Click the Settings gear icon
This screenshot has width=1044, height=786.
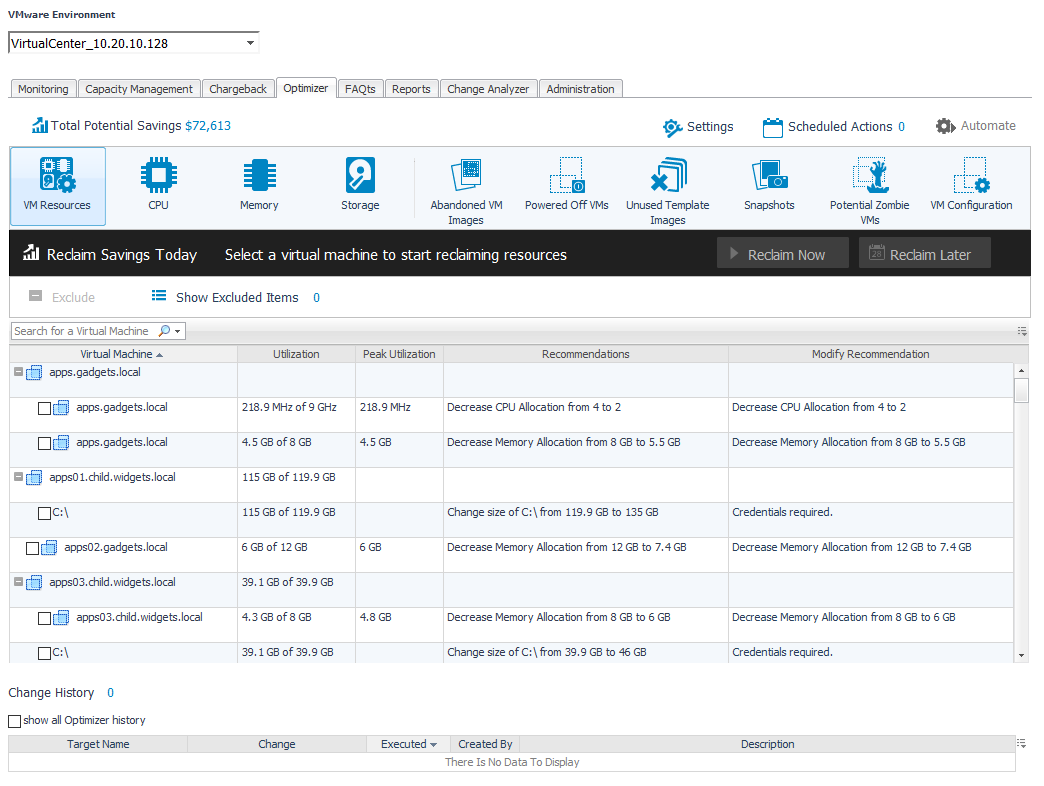pyautogui.click(x=672, y=127)
